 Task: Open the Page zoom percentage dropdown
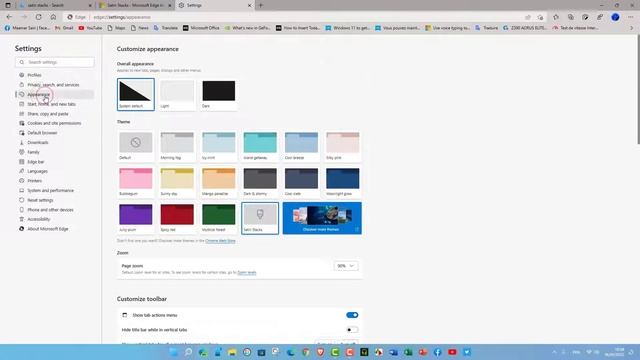coord(346,266)
